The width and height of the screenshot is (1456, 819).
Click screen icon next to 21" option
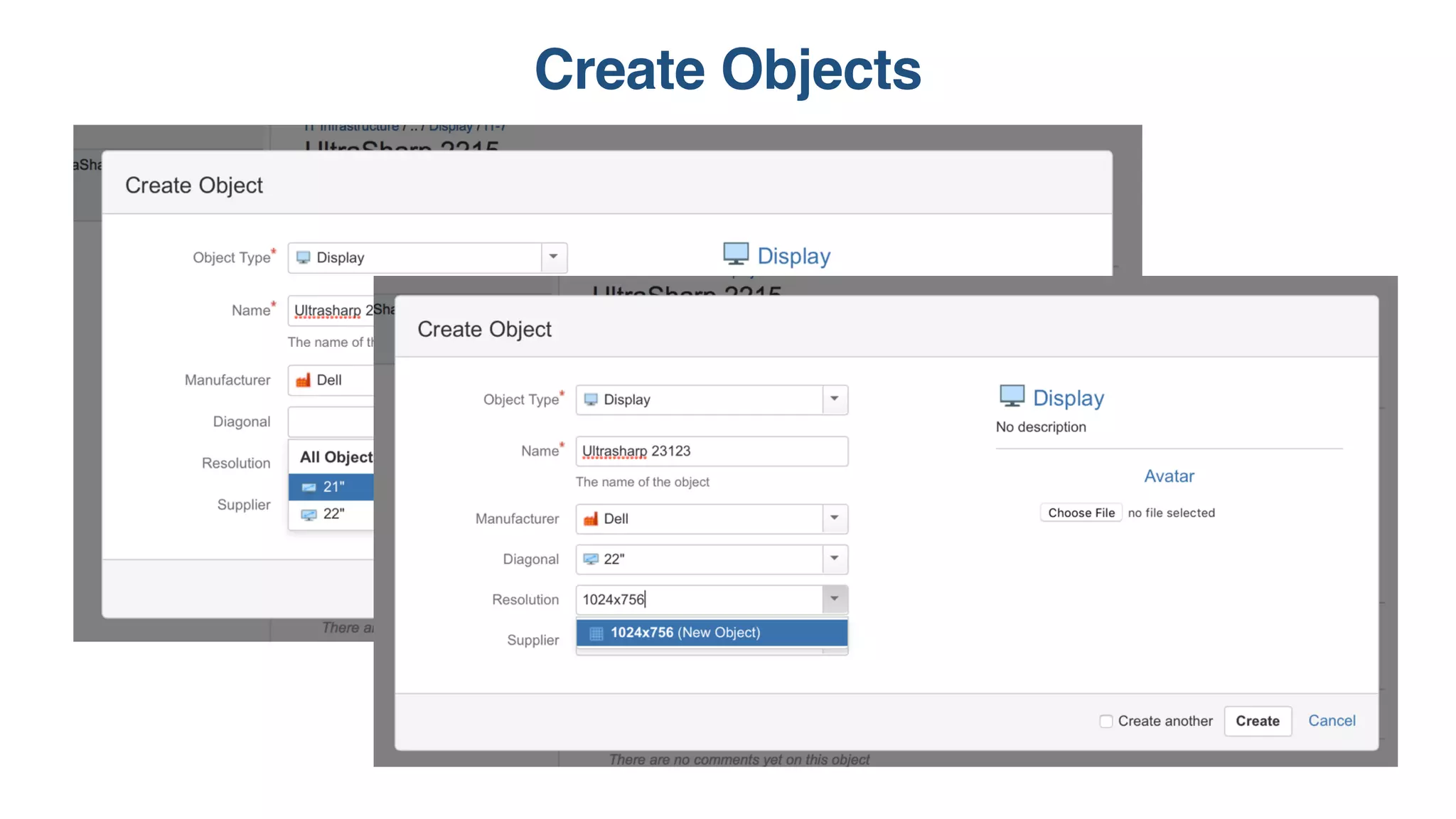tap(309, 487)
